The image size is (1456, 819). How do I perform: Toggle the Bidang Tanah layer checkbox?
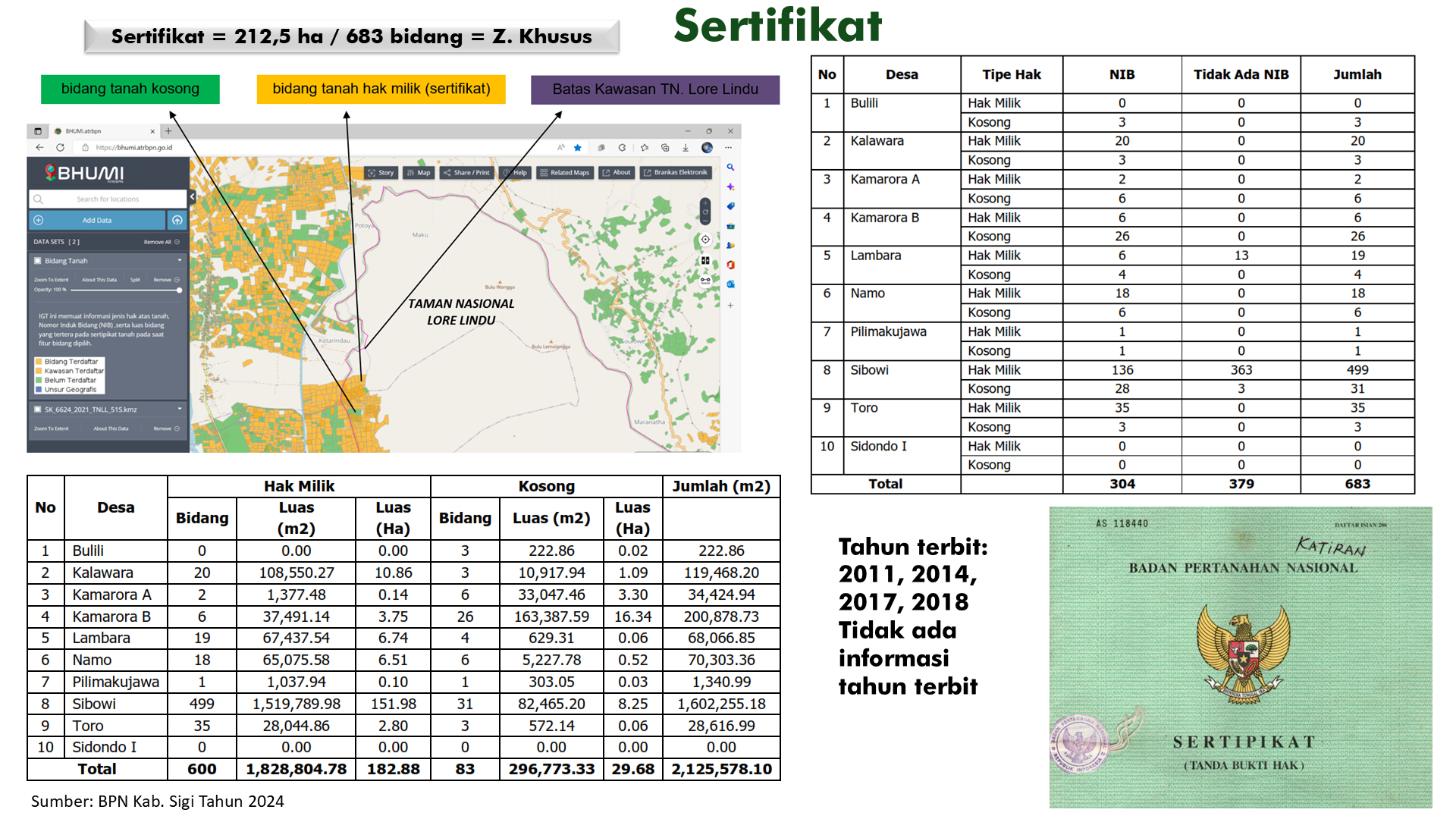37,261
